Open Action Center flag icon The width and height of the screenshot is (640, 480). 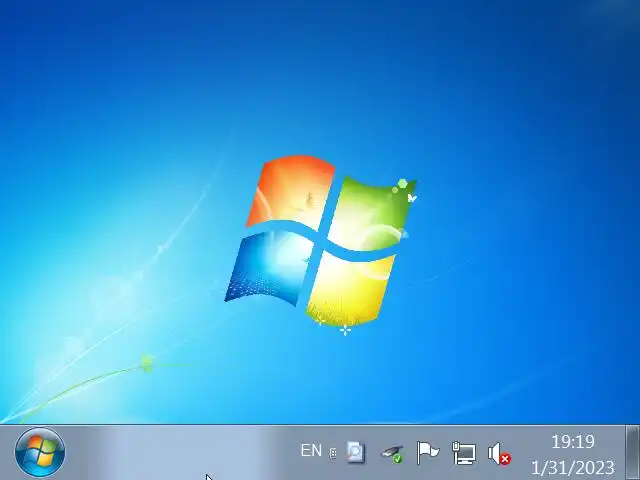tap(427, 453)
